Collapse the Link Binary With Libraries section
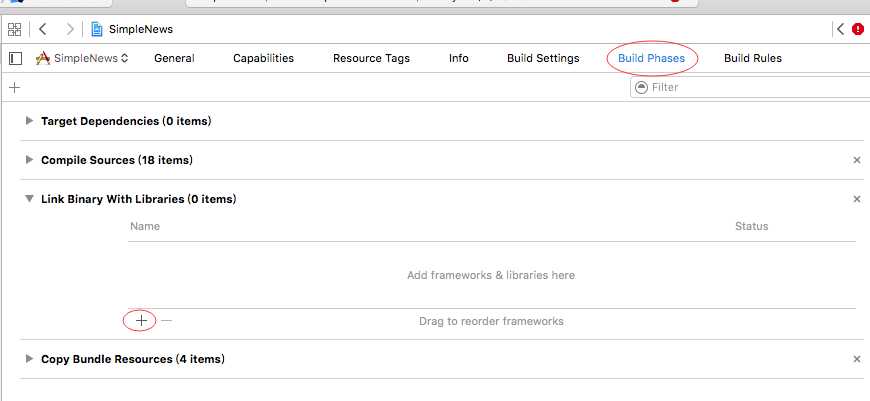Screen dimensions: 870x401 (x=29, y=199)
